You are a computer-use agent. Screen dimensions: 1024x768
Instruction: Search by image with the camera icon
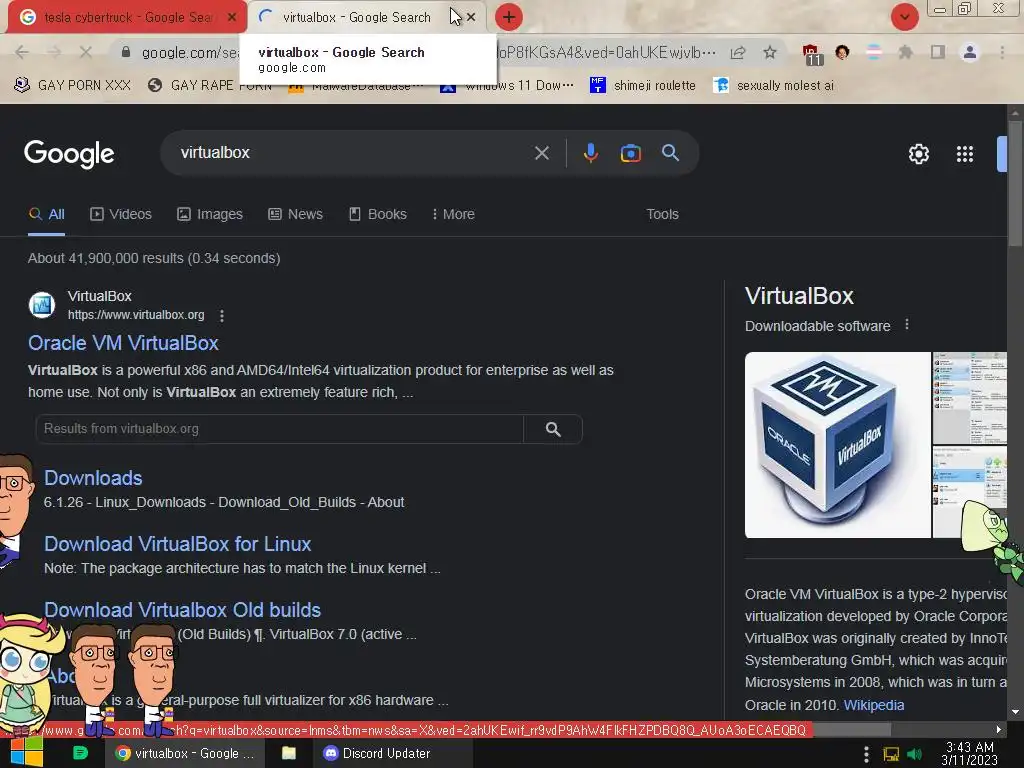630,153
